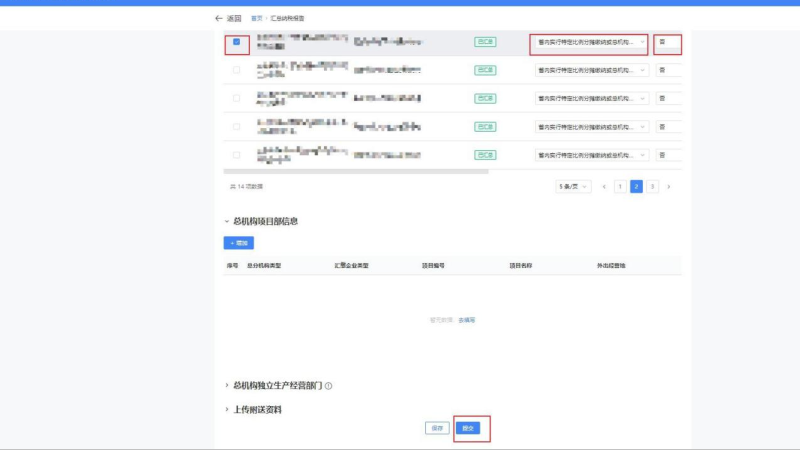Screen dimensions: 800x450
Task: Open the 5条/页 page size dropdown
Action: click(x=574, y=187)
